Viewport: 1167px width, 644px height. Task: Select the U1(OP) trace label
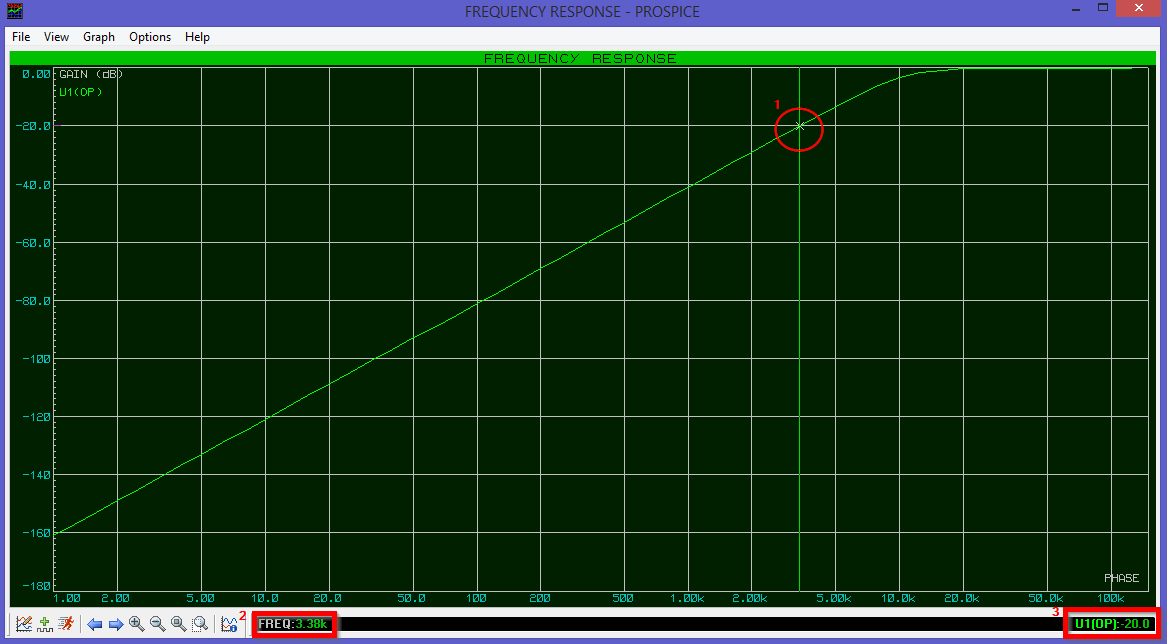coord(79,91)
